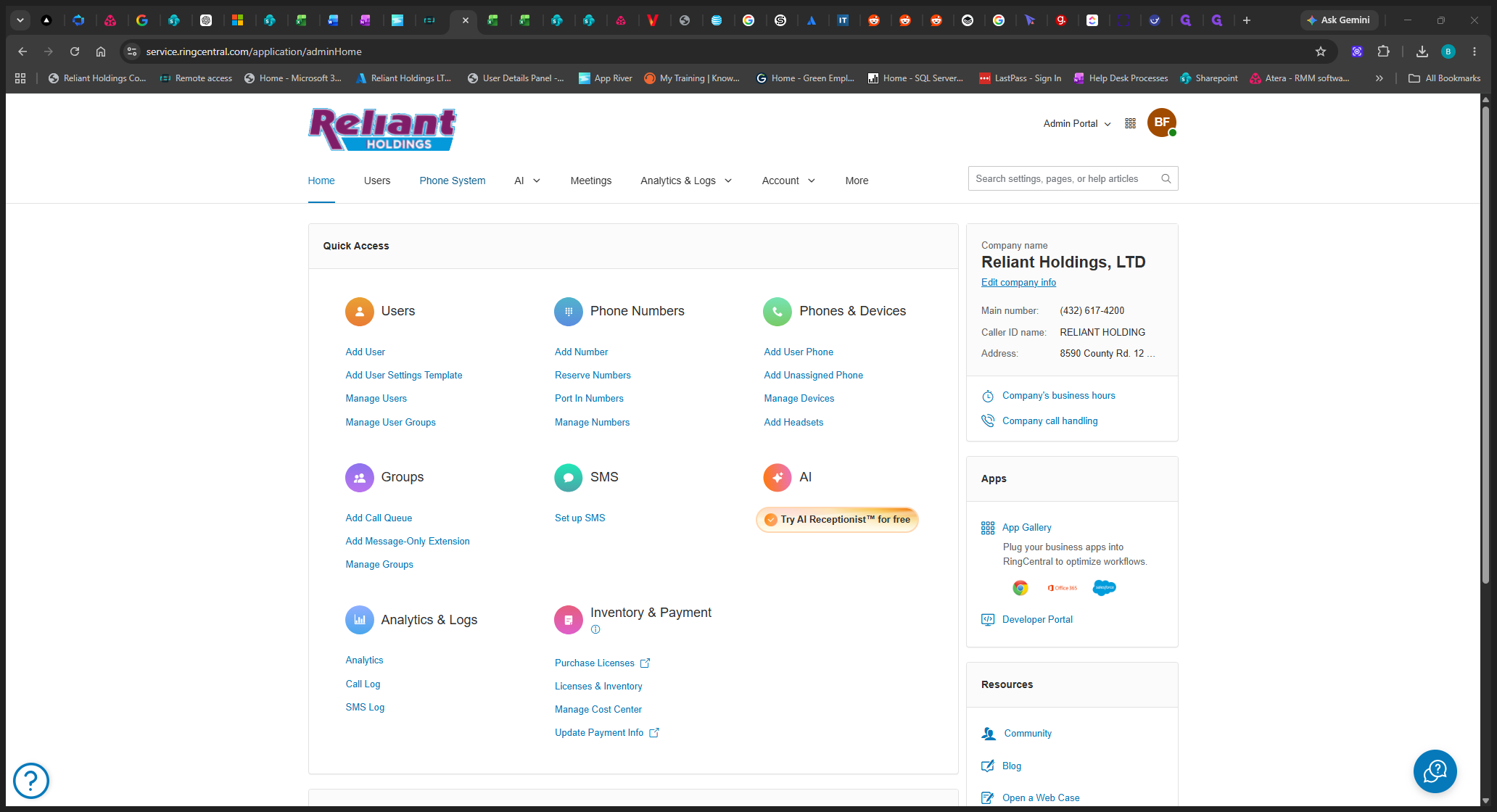The image size is (1497, 812).
Task: Open the app launcher grid icon
Action: tap(1130, 123)
